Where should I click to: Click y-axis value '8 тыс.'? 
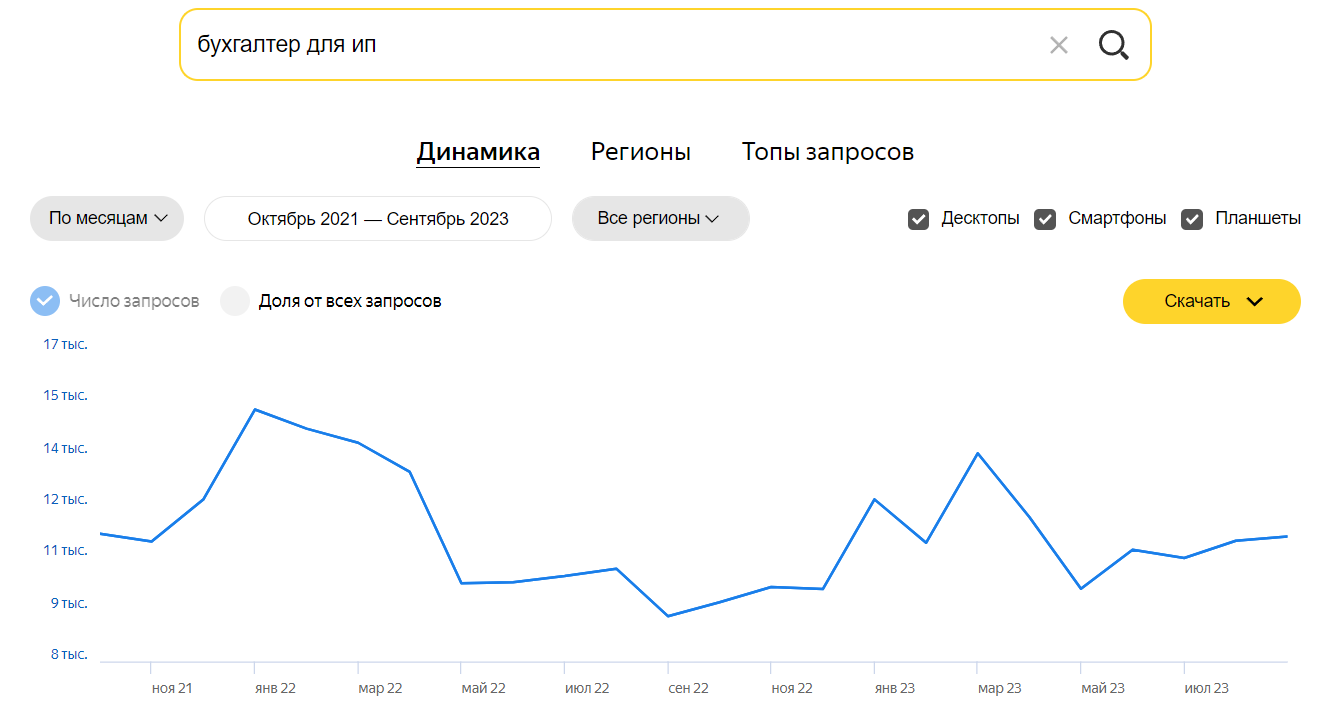[69, 655]
